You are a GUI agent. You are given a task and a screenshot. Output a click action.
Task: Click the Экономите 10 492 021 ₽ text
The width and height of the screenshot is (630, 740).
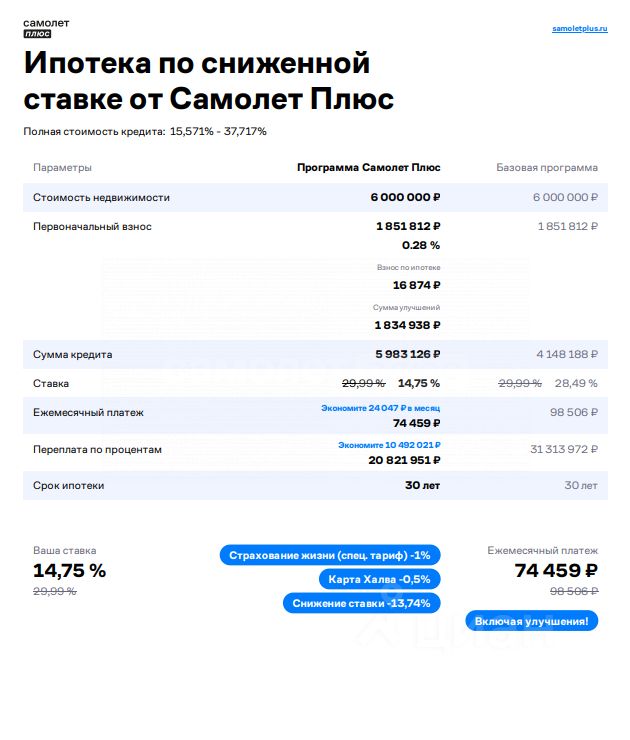point(389,445)
